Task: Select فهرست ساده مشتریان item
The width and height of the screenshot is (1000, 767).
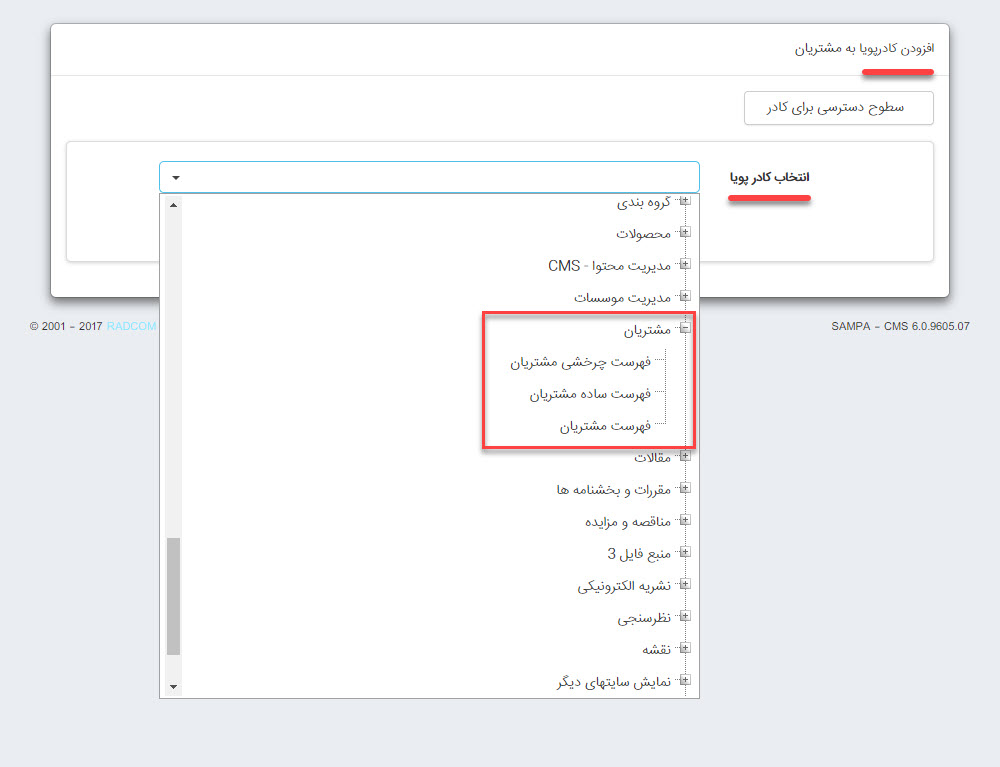Action: [590, 393]
